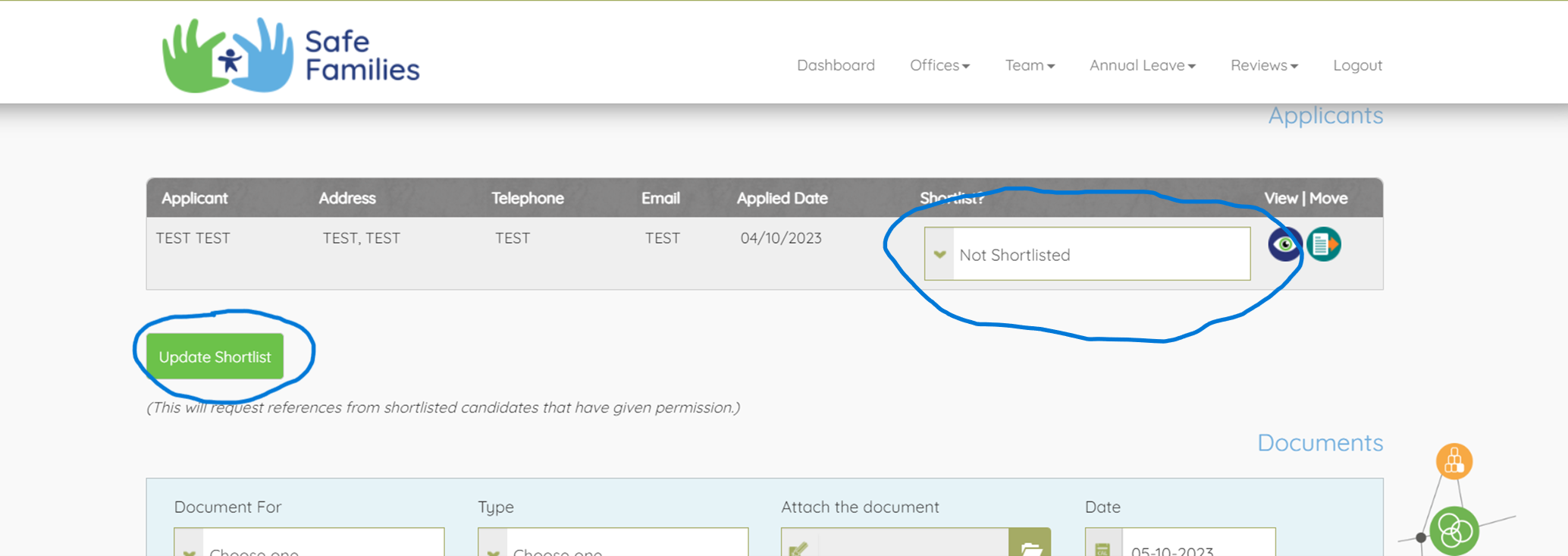Click the pencil icon in attach field
The width and height of the screenshot is (1568, 556).
pos(798,548)
